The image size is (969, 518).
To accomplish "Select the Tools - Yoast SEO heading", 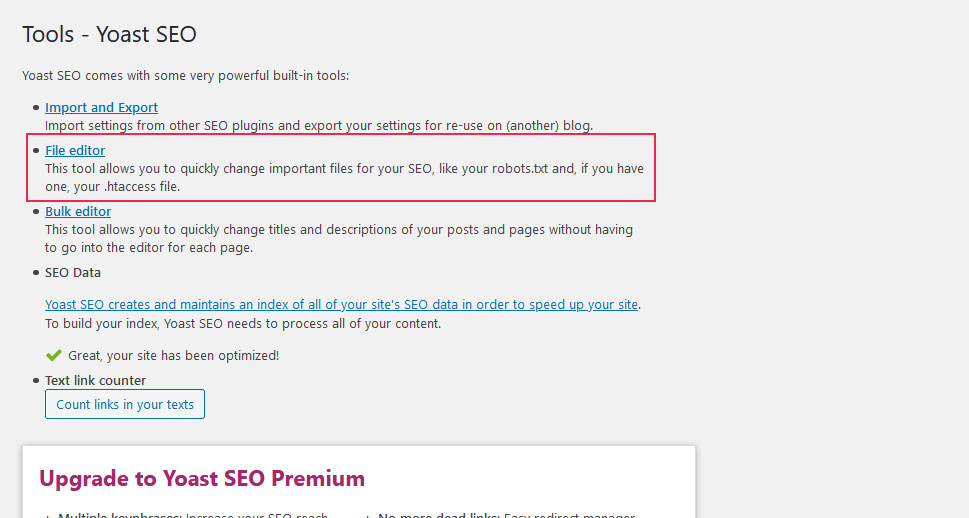I will pos(109,34).
